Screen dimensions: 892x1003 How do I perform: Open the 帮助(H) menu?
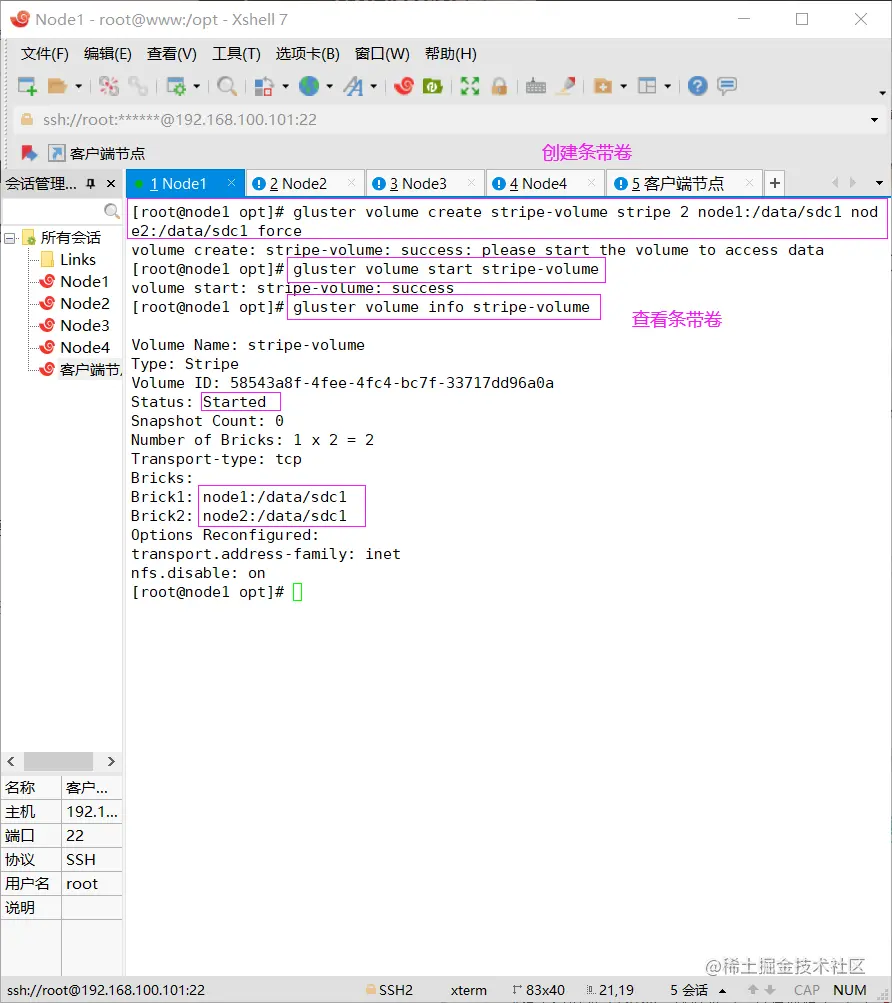[450, 54]
